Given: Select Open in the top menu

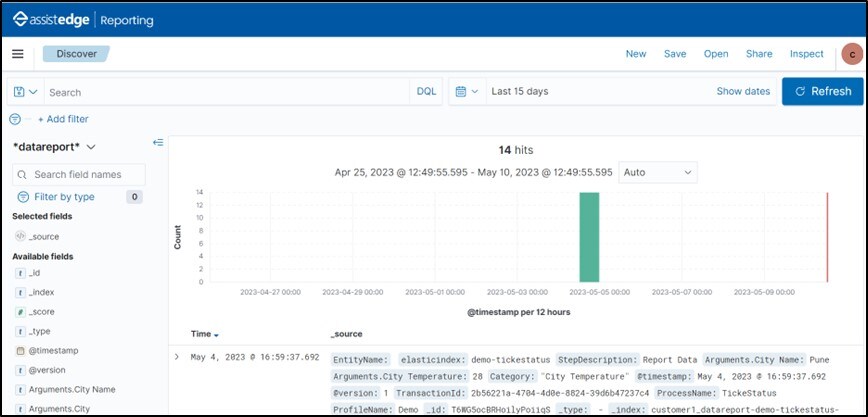Looking at the screenshot, I should tap(716, 54).
